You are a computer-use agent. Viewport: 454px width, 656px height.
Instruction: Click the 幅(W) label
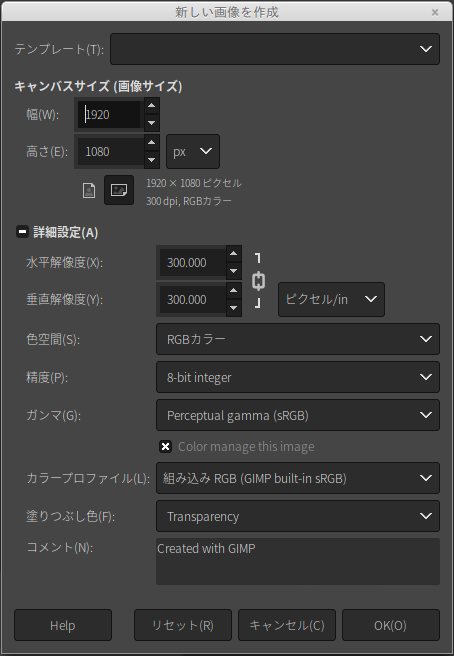click(43, 114)
